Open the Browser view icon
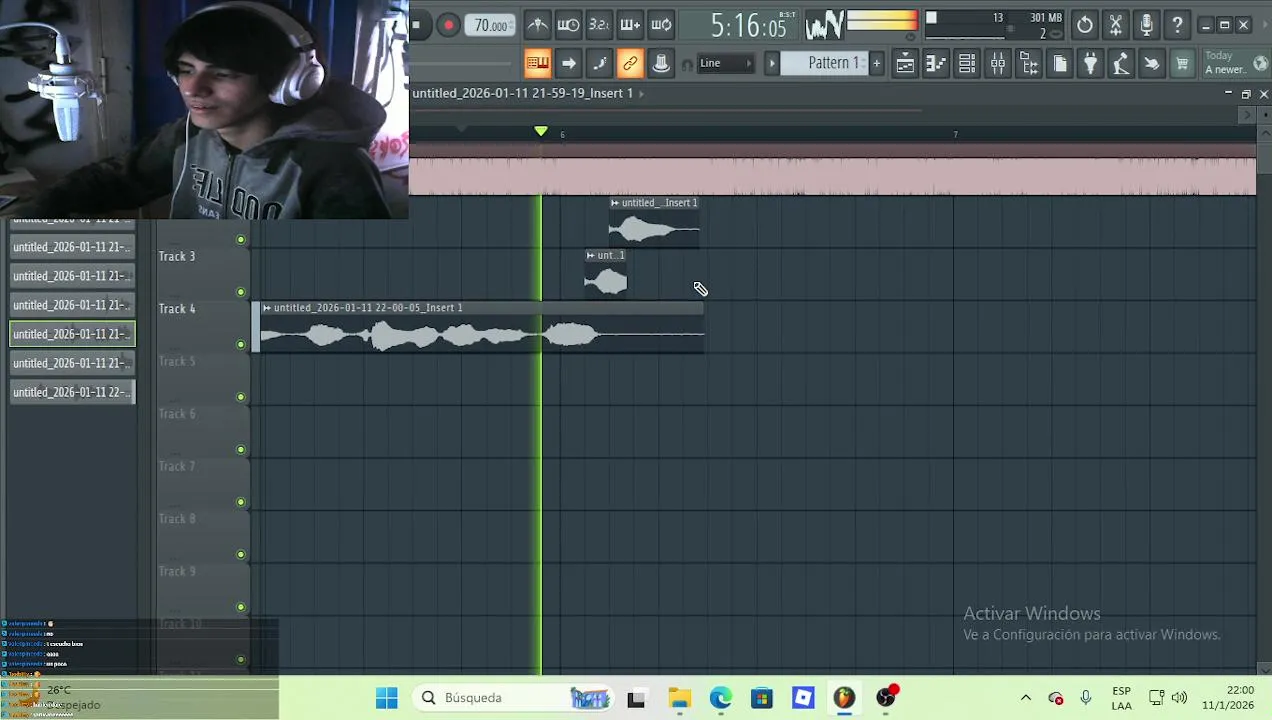The image size is (1272, 720). point(1029,64)
